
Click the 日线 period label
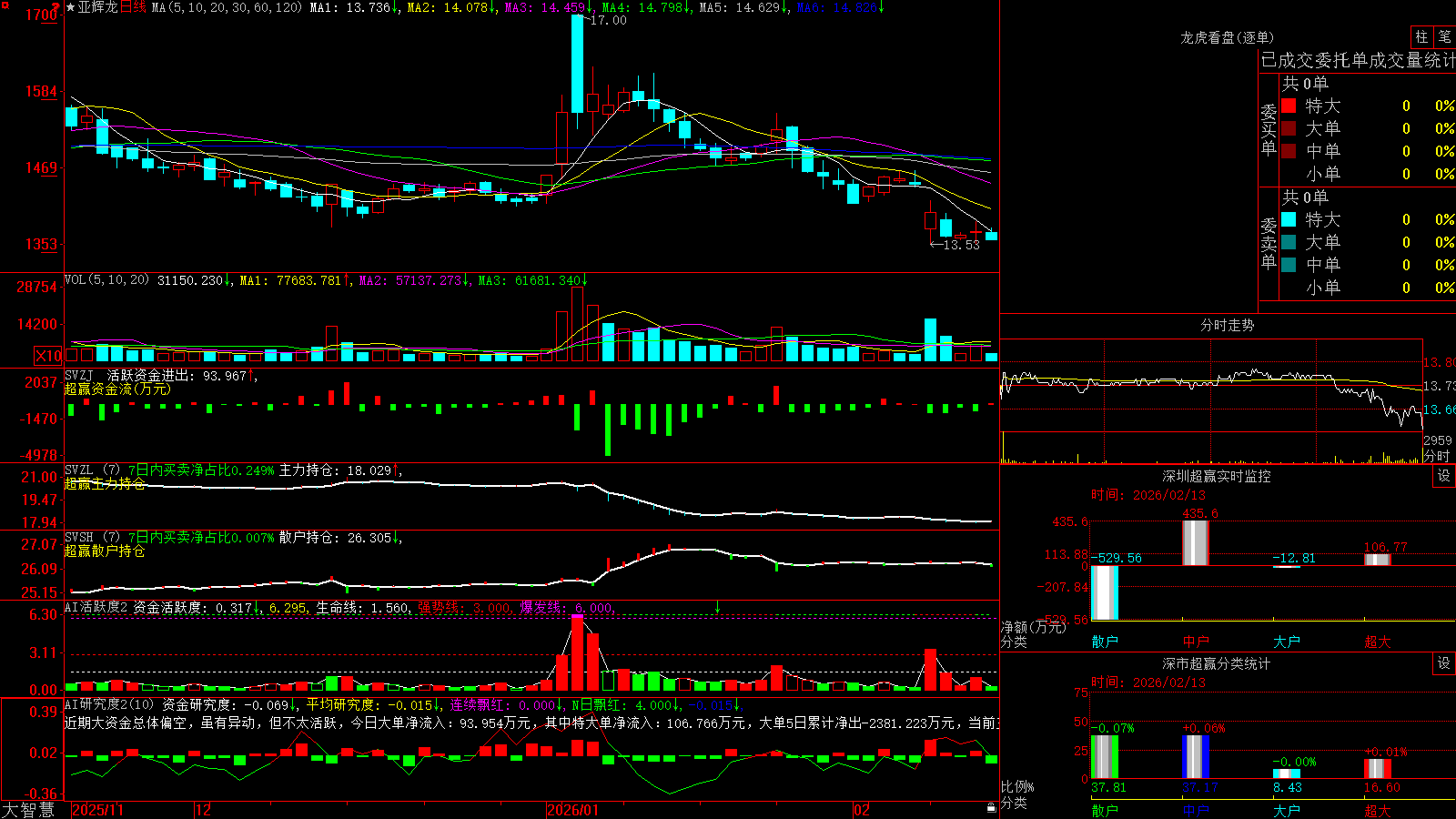point(133,7)
